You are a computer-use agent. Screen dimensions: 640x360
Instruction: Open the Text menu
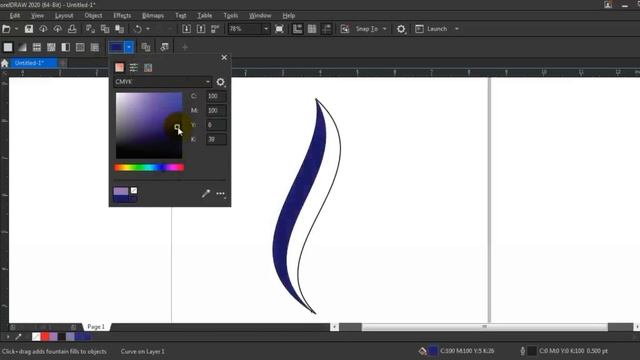(180, 16)
